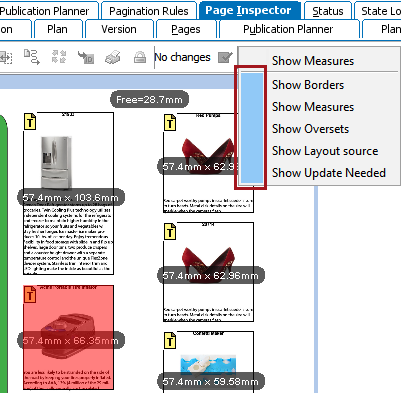Select the Version tab
The width and height of the screenshot is (401, 393).
click(119, 29)
